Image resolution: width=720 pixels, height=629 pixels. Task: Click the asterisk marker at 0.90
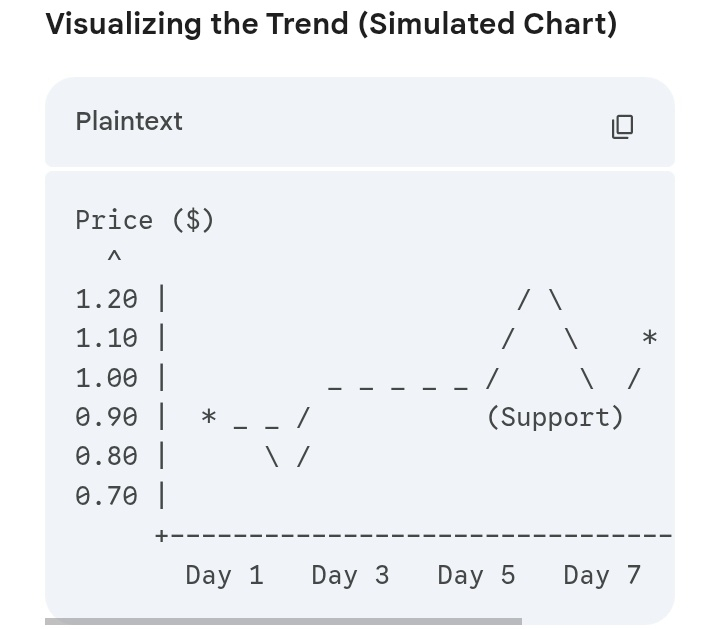[x=208, y=416]
